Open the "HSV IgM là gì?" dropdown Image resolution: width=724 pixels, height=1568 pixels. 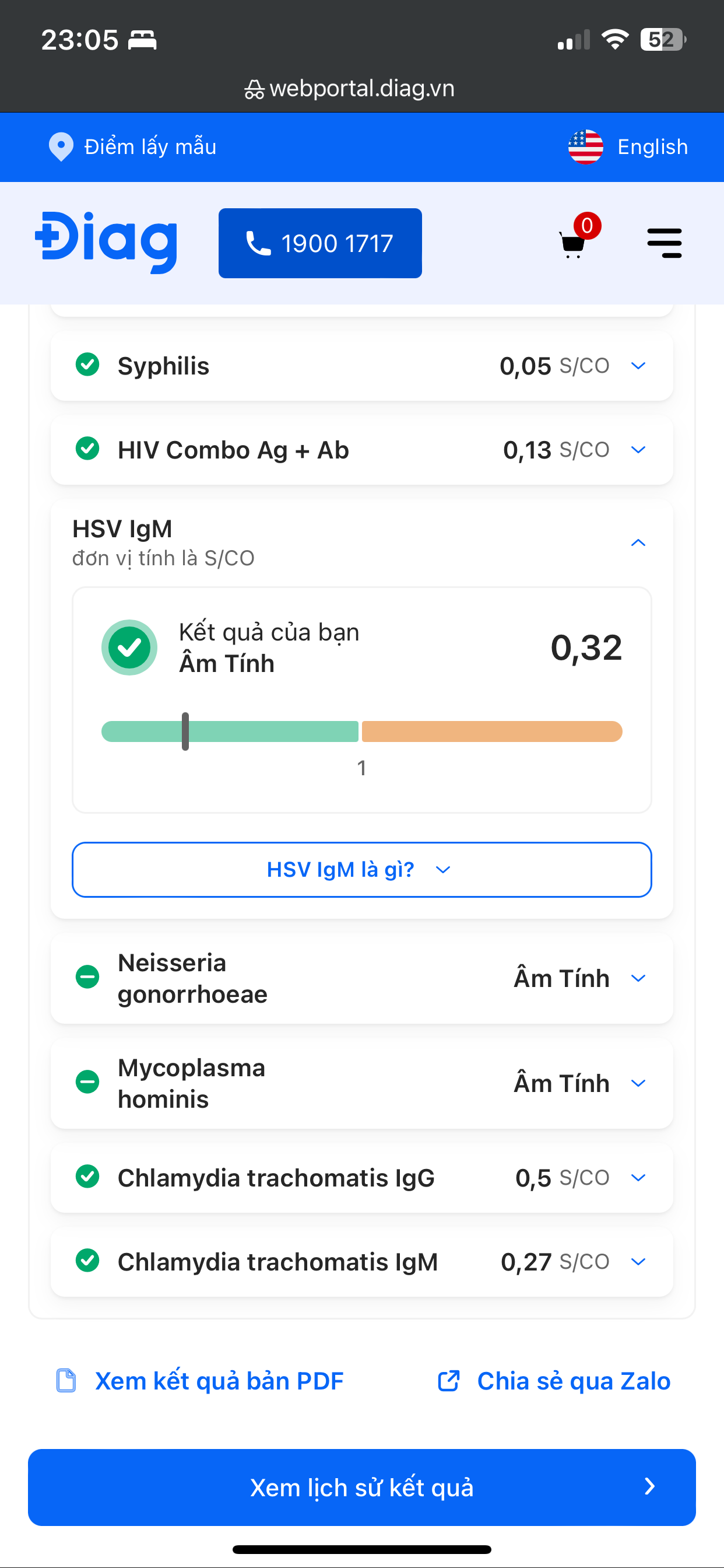pos(361,869)
